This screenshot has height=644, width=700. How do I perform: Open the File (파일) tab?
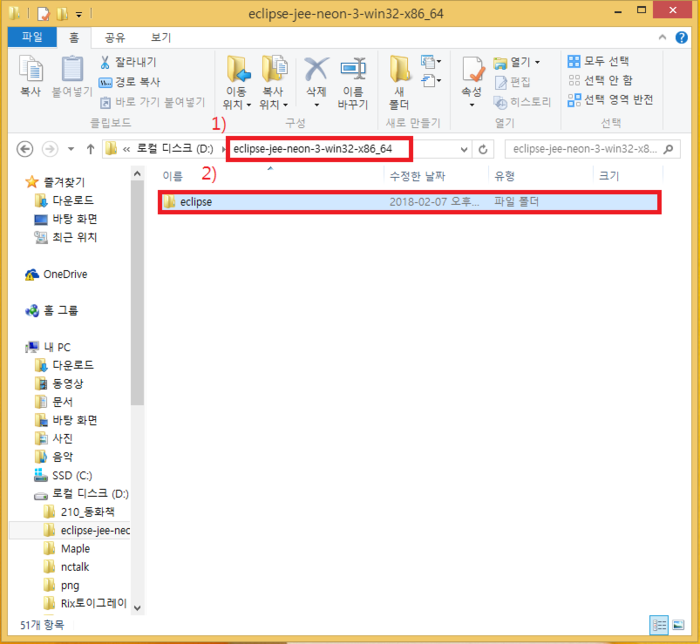[32, 37]
